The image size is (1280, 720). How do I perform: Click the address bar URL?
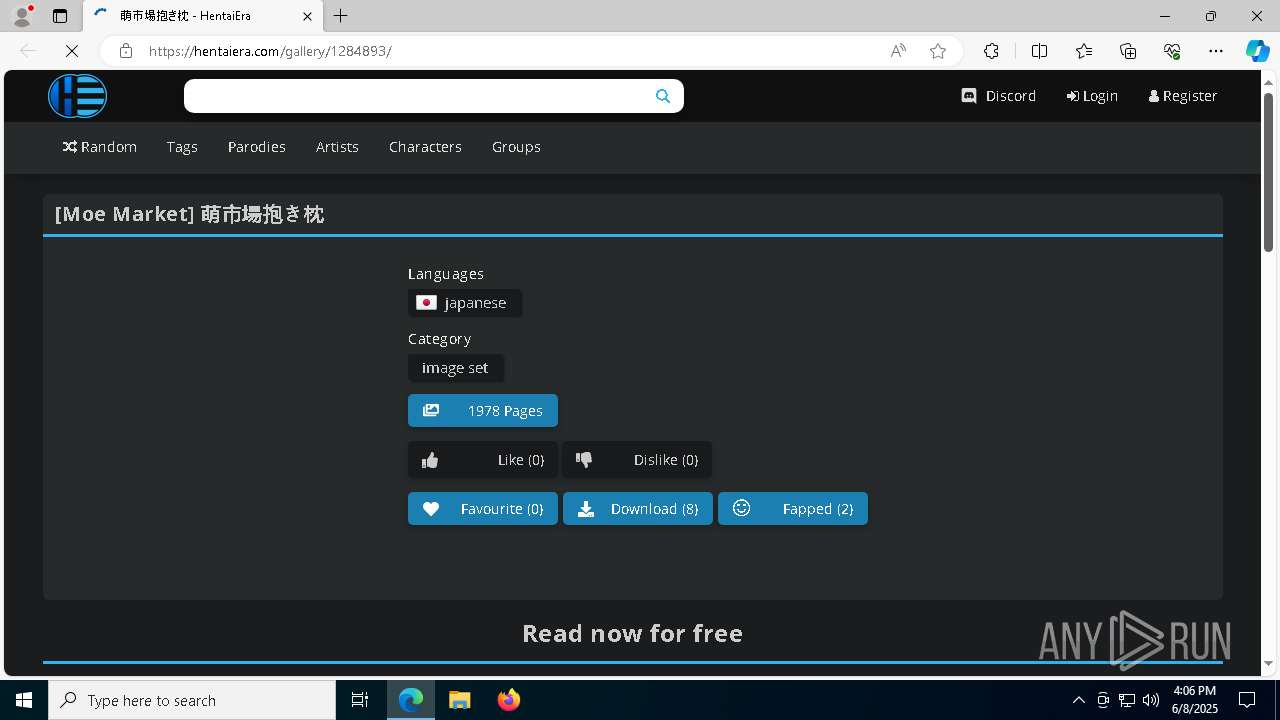[270, 51]
